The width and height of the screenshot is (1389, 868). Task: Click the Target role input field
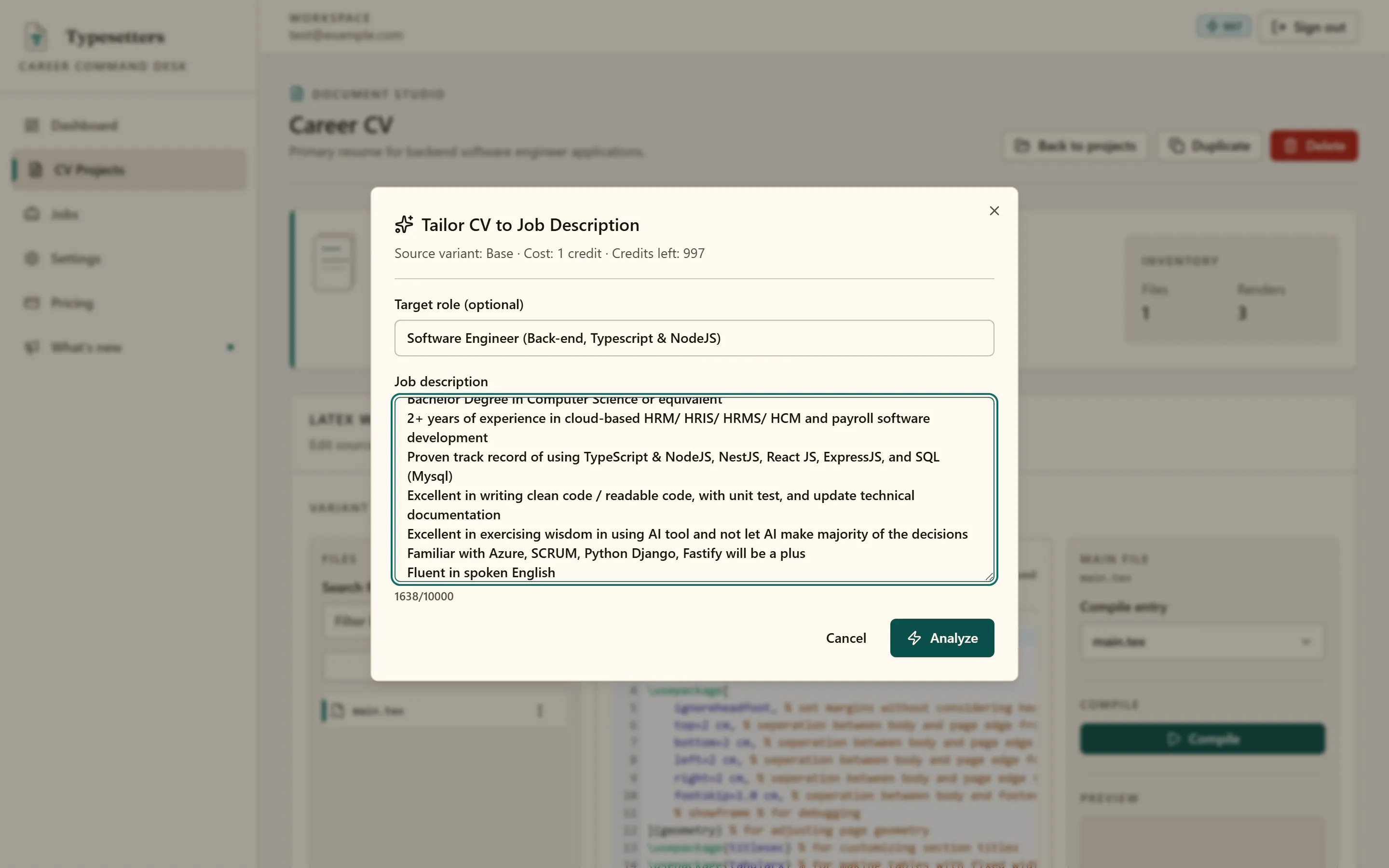(694, 338)
